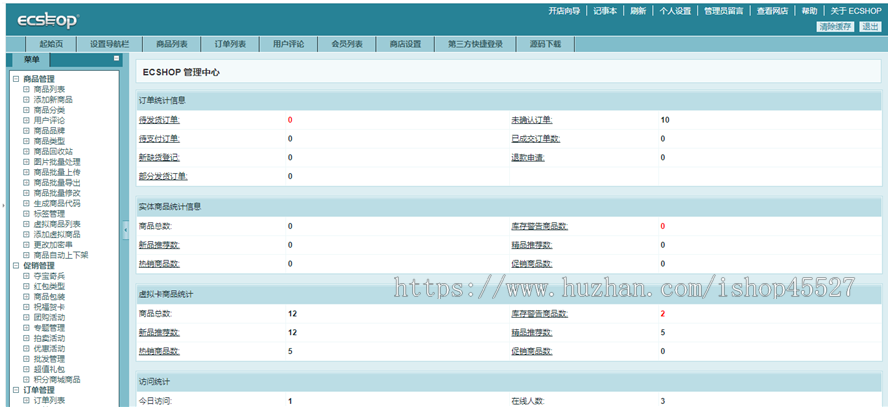Image resolution: width=890 pixels, height=409 pixels.
Task: Click the value 10 next to 未确认订单
Action: (x=665, y=120)
